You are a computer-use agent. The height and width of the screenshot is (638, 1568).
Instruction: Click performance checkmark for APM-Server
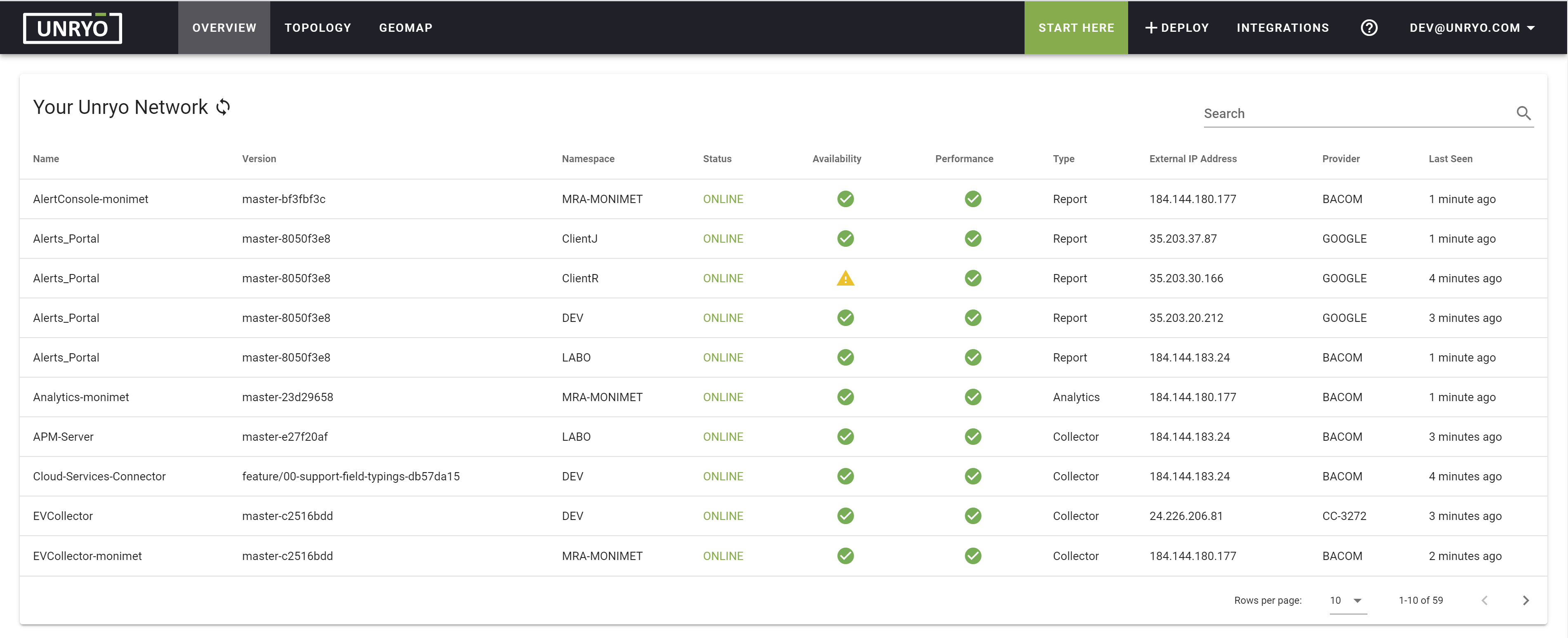click(973, 437)
